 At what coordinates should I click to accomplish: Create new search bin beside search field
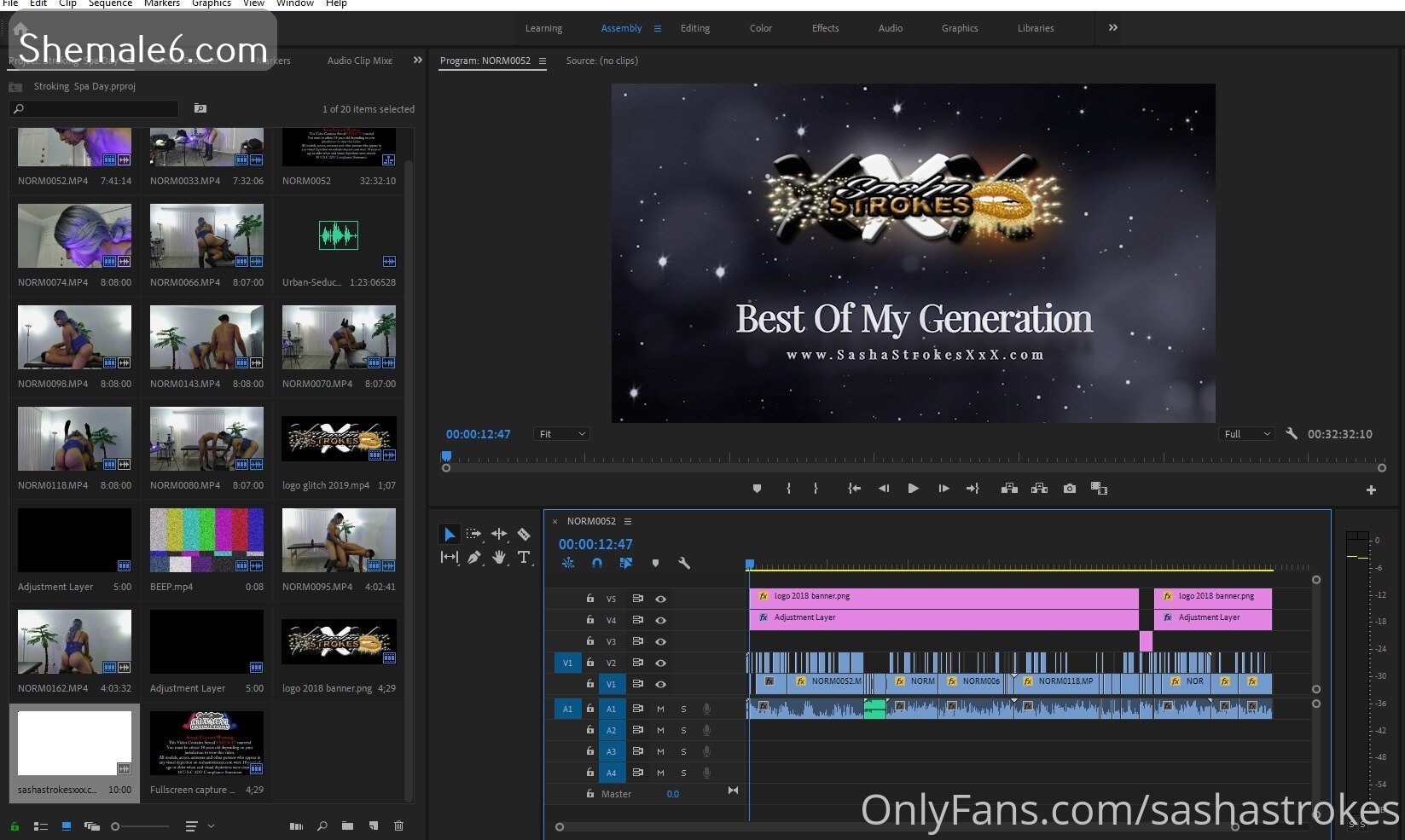click(x=200, y=108)
